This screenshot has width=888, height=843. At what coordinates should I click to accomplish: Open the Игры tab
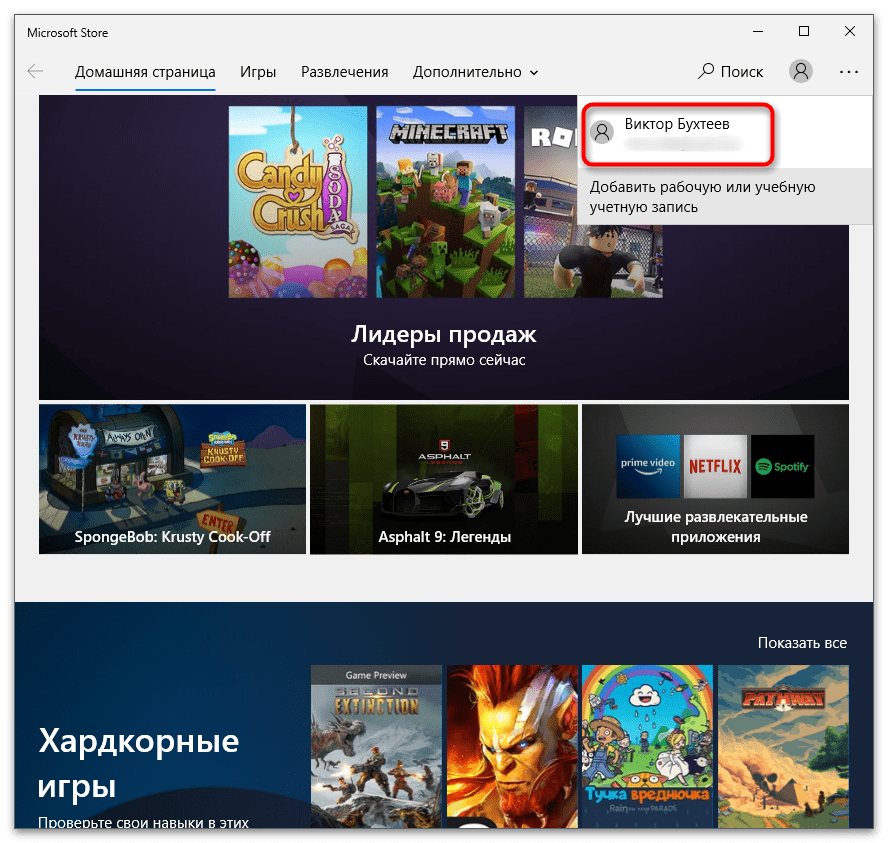[x=258, y=72]
